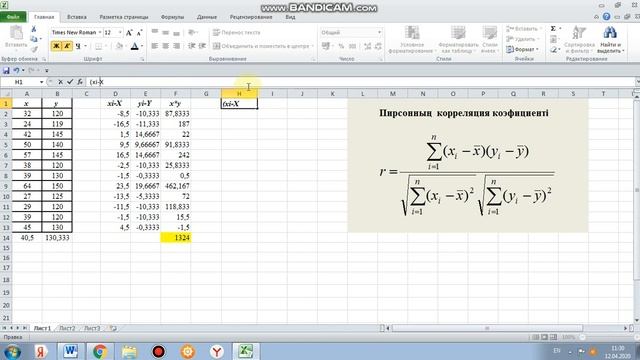Open Microsoft Word from the taskbar
The width and height of the screenshot is (640, 360).
(x=70, y=351)
